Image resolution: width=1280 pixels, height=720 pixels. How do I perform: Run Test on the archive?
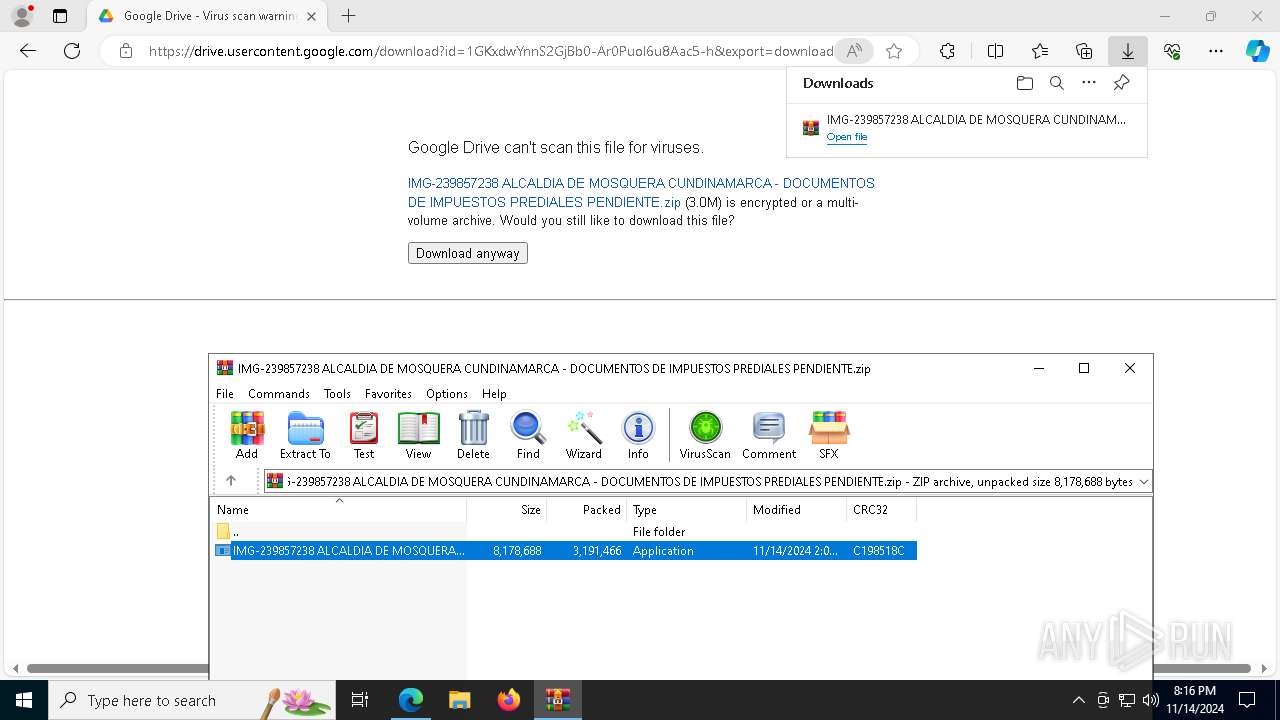[364, 435]
